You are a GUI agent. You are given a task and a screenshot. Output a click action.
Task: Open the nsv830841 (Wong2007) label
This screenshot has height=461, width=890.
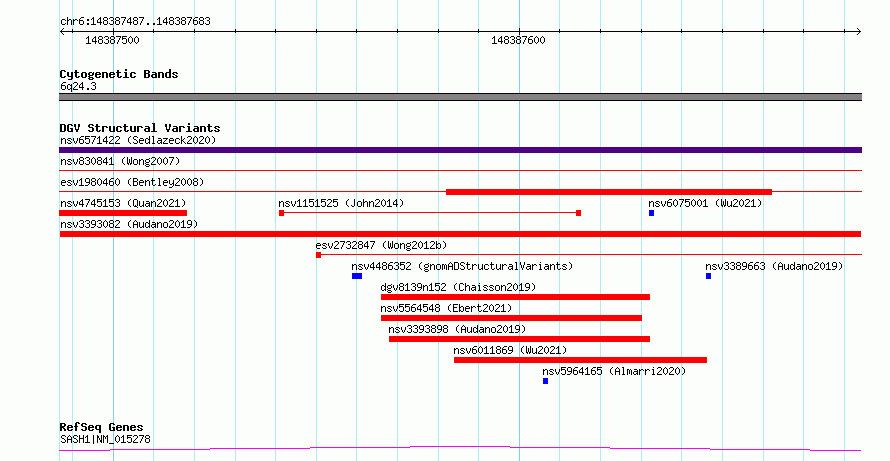120,161
